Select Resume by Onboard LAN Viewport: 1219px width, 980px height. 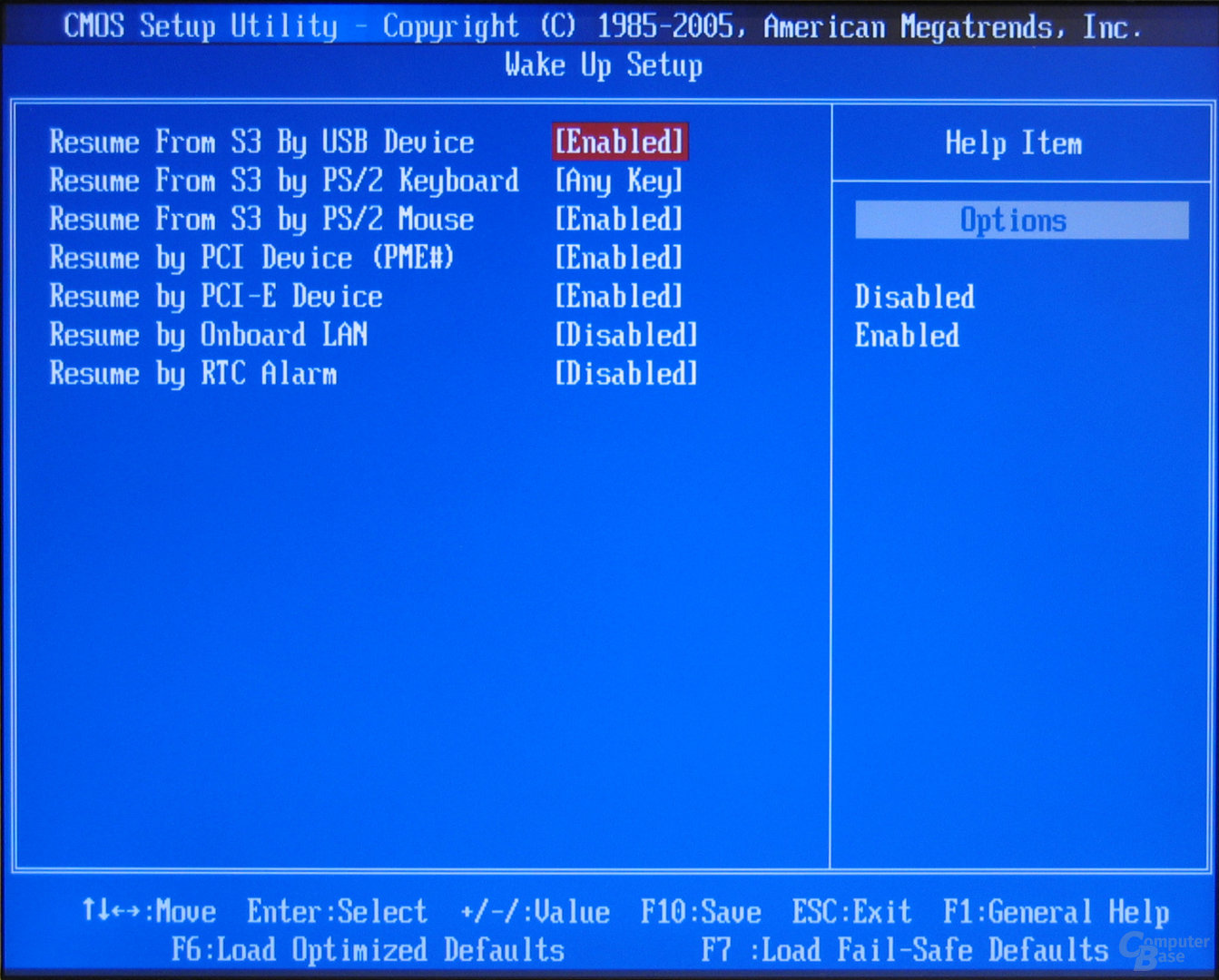pyautogui.click(x=209, y=336)
